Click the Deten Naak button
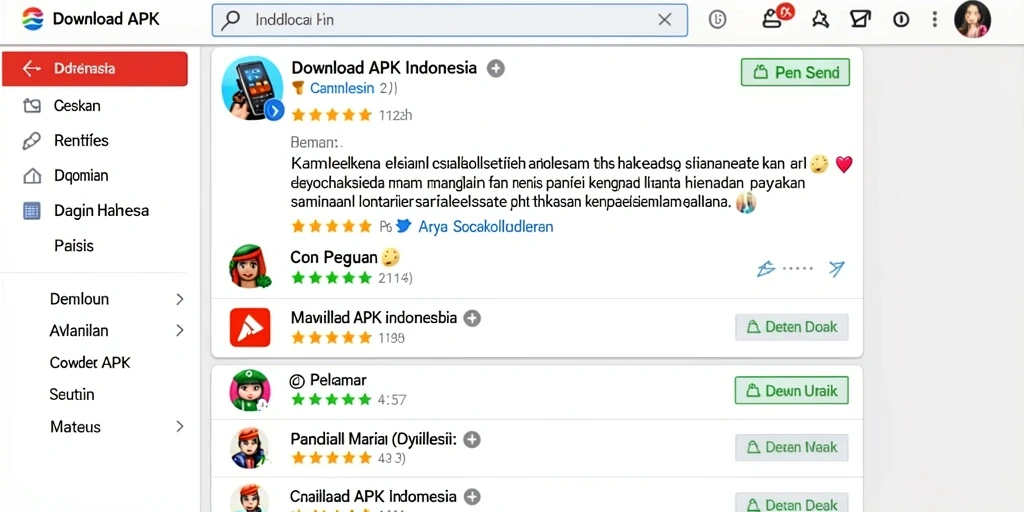 pyautogui.click(x=792, y=448)
